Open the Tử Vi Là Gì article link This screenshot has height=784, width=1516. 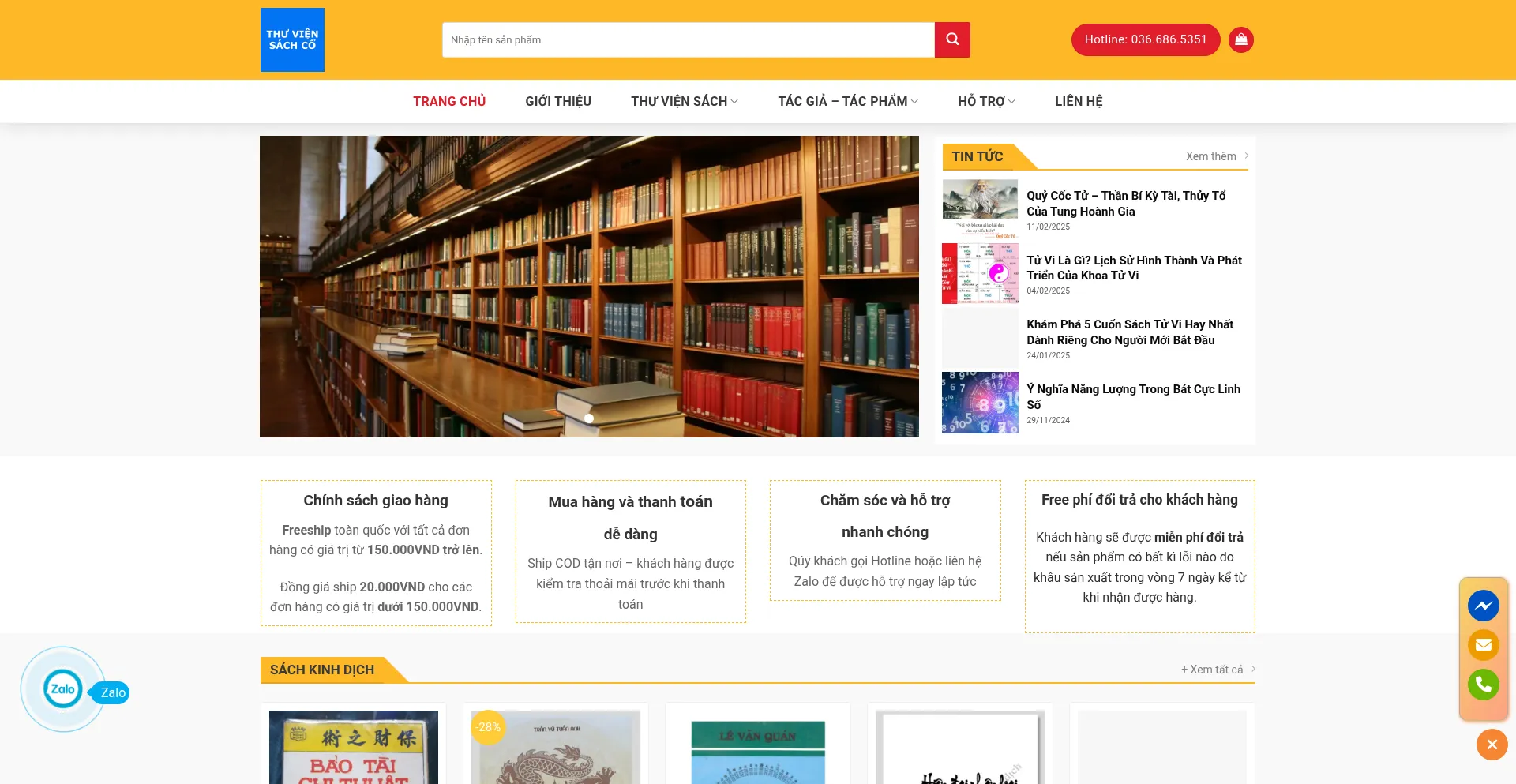click(1134, 268)
